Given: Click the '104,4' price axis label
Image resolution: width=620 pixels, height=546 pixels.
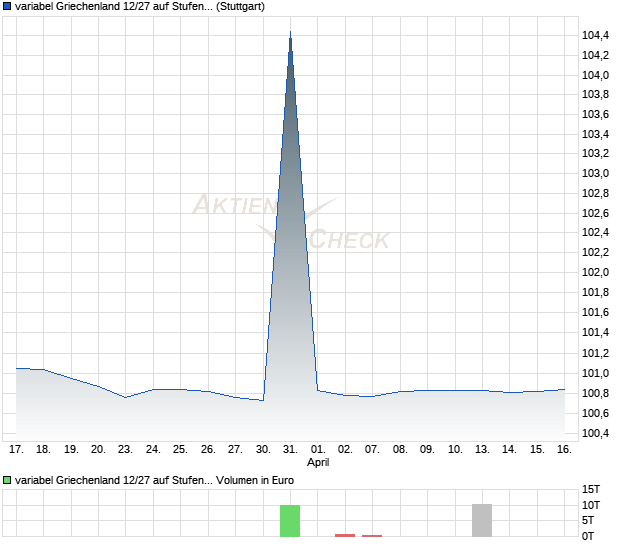Looking at the screenshot, I should pyautogui.click(x=595, y=36).
